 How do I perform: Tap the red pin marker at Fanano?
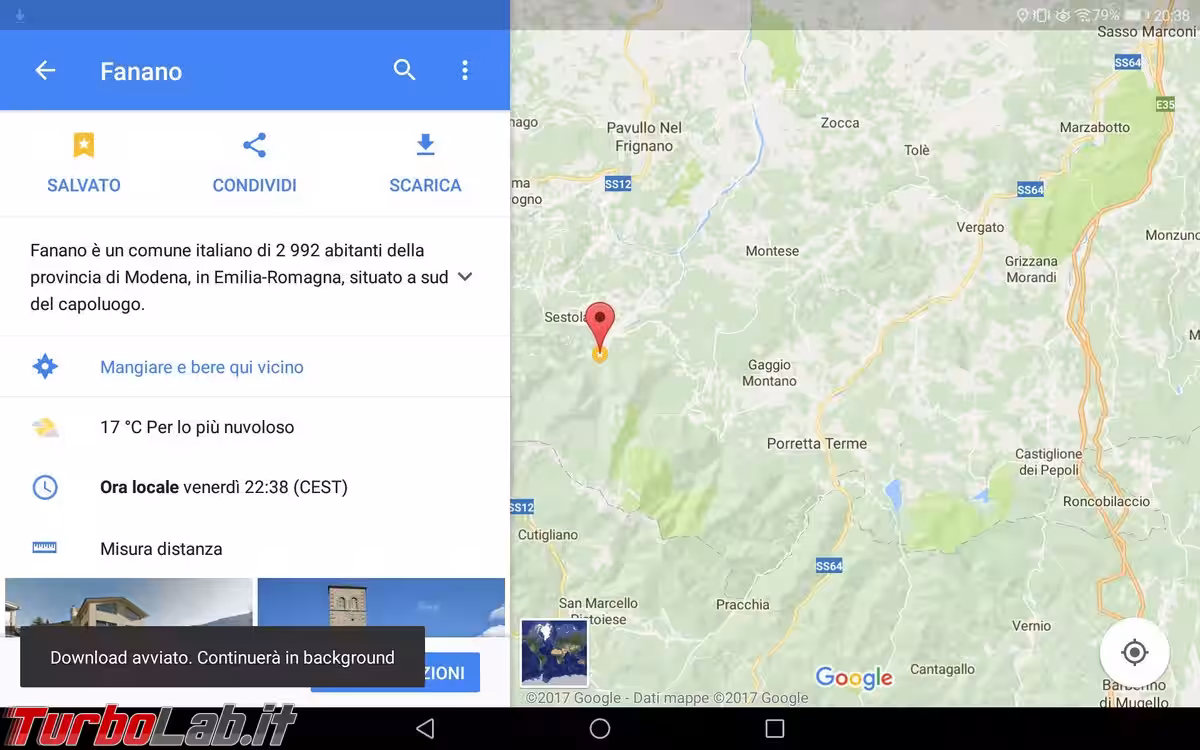(x=599, y=325)
